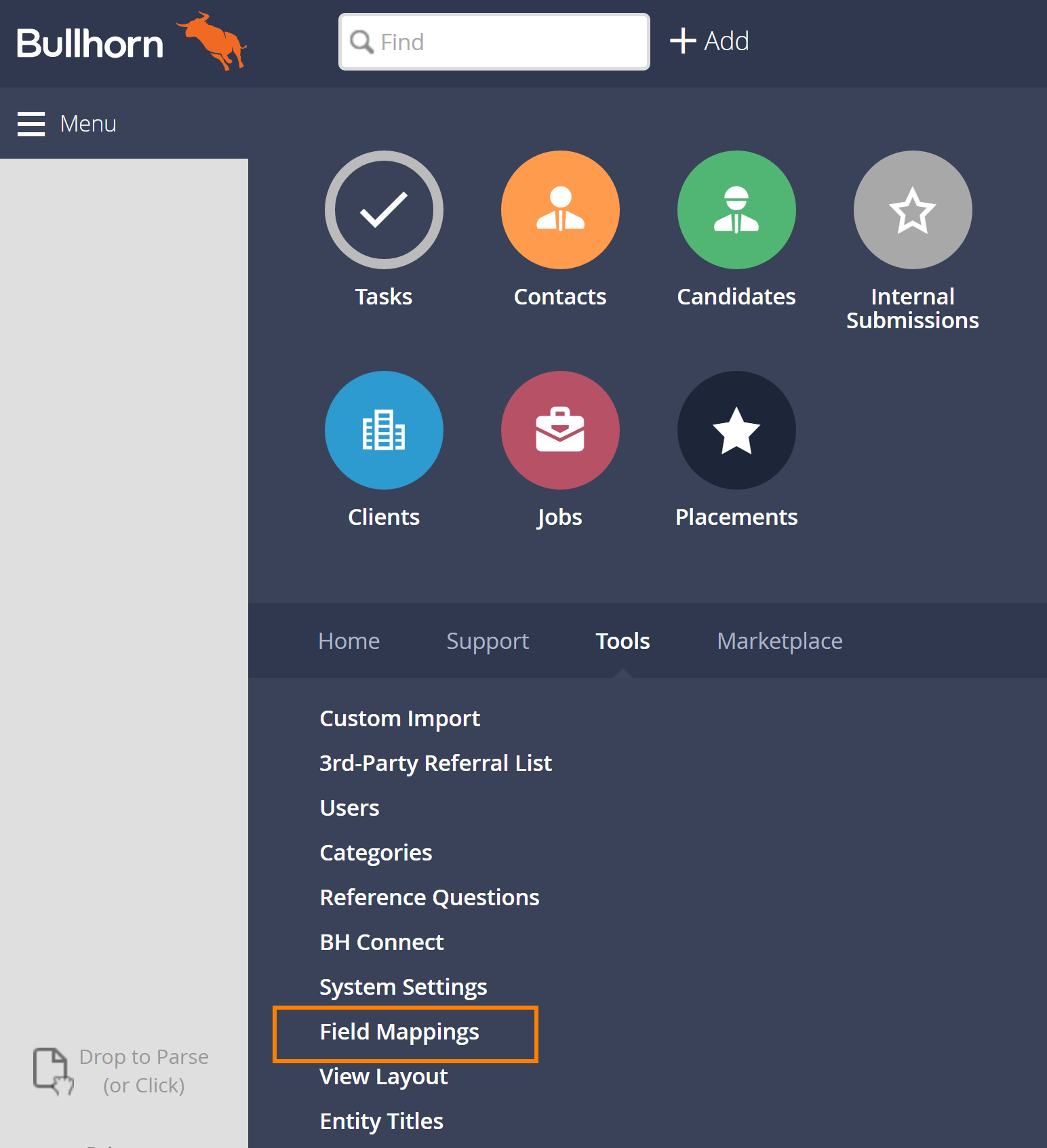
Task: Click the Candidates label
Action: click(736, 297)
